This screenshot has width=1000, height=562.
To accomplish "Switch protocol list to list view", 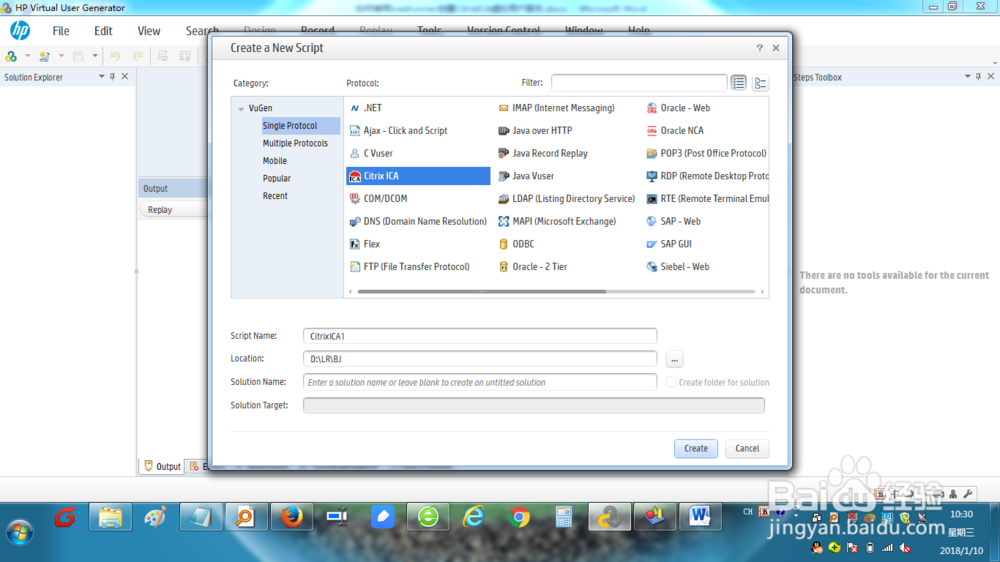I will (739, 83).
